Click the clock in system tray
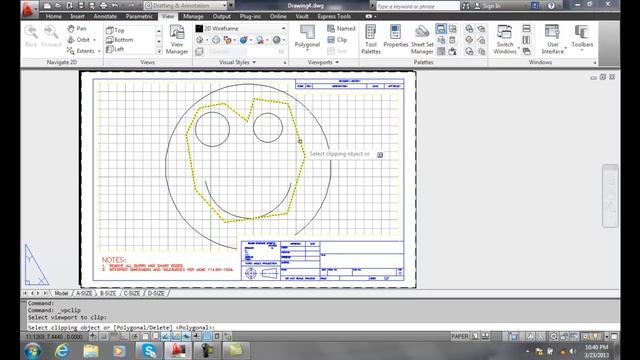This screenshot has width=640, height=360. pos(596,351)
